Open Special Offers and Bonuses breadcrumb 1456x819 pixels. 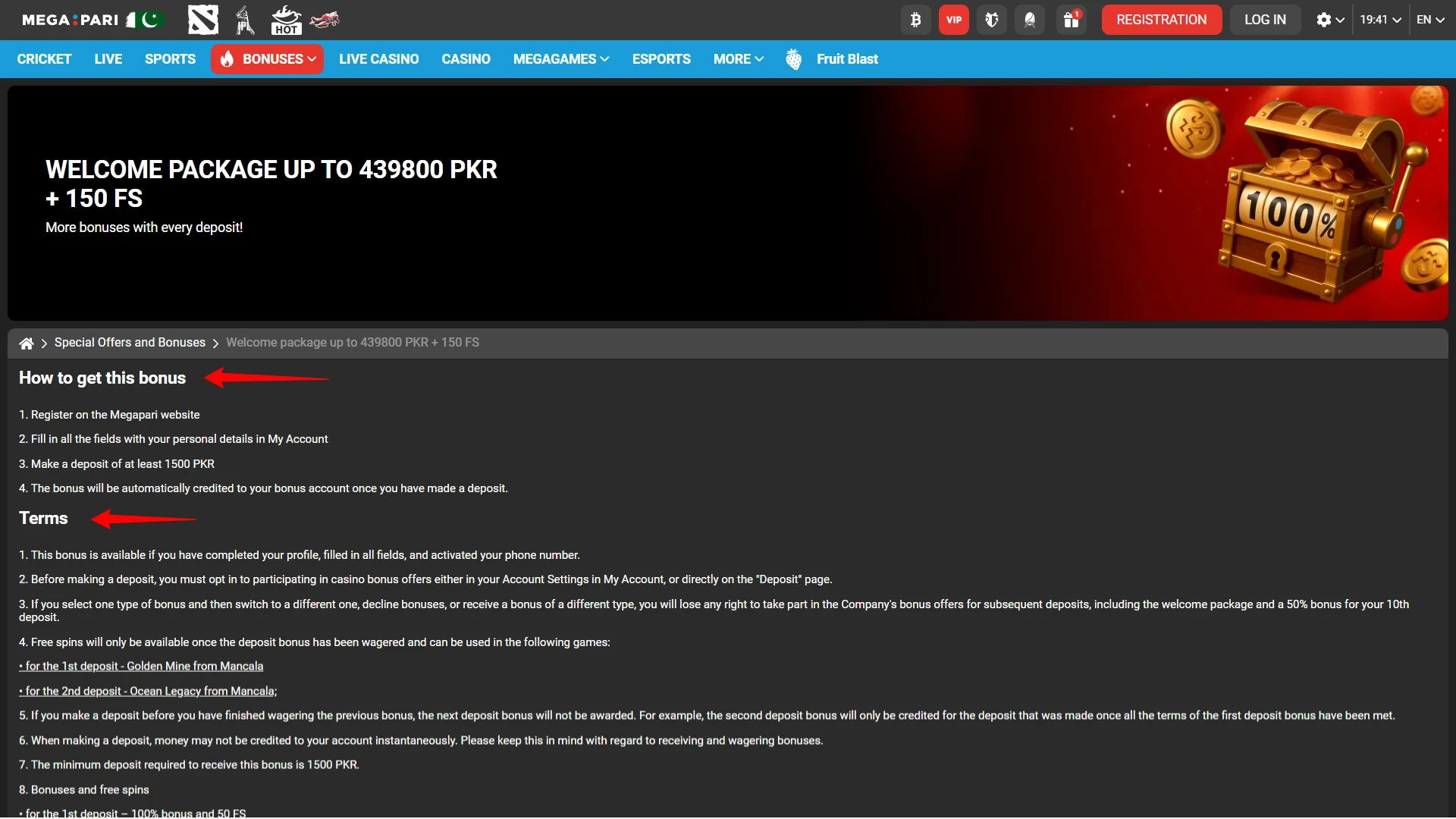click(x=130, y=343)
